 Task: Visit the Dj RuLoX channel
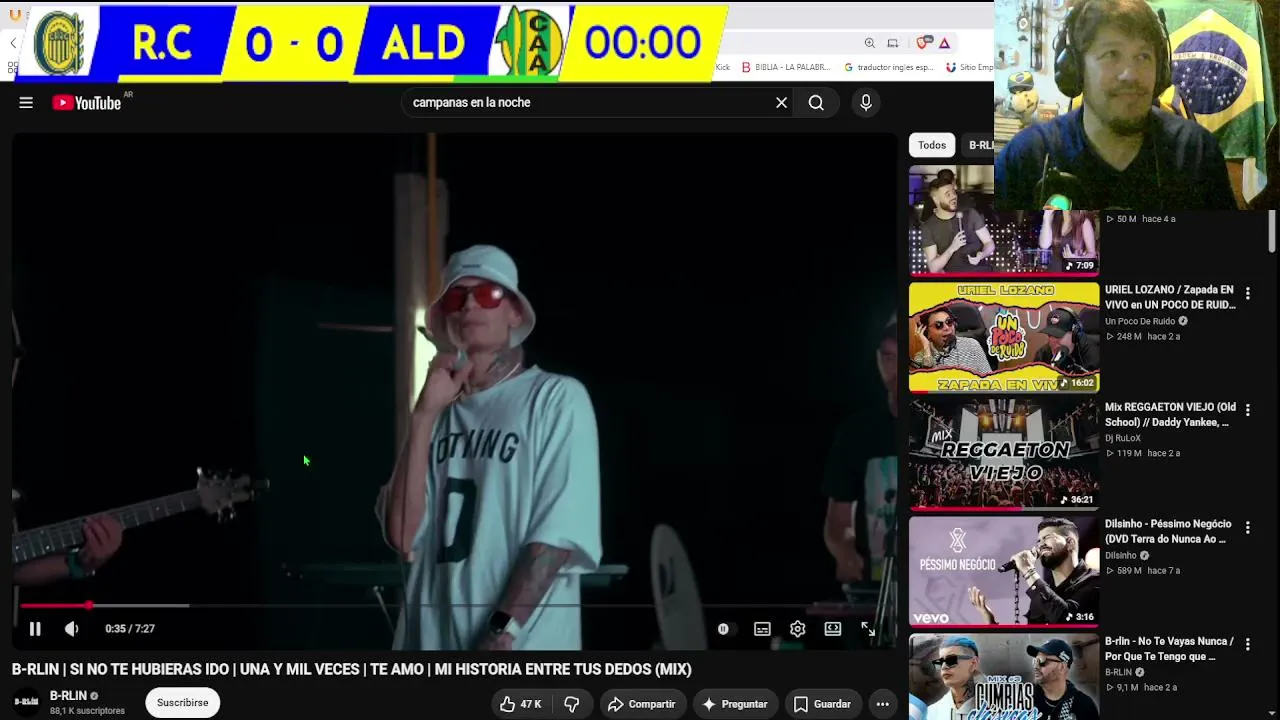pyautogui.click(x=1123, y=438)
